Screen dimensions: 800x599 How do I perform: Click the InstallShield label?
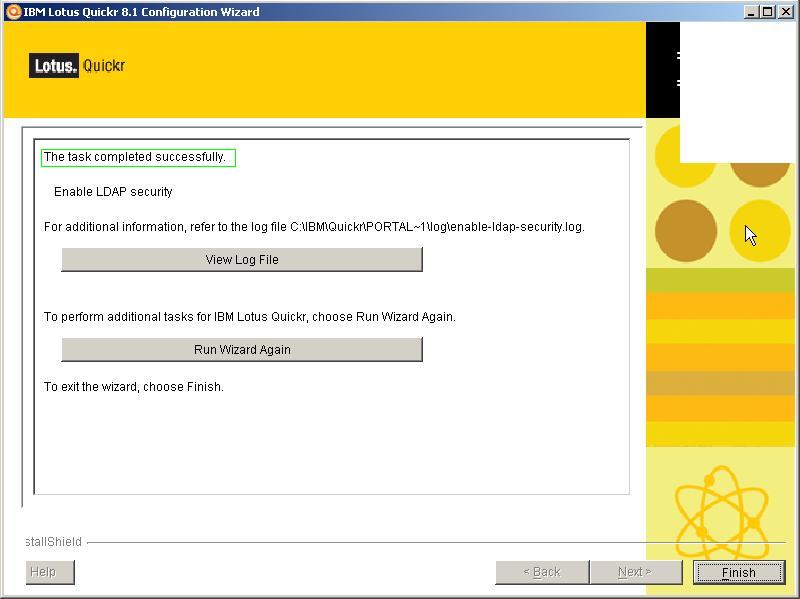[54, 542]
